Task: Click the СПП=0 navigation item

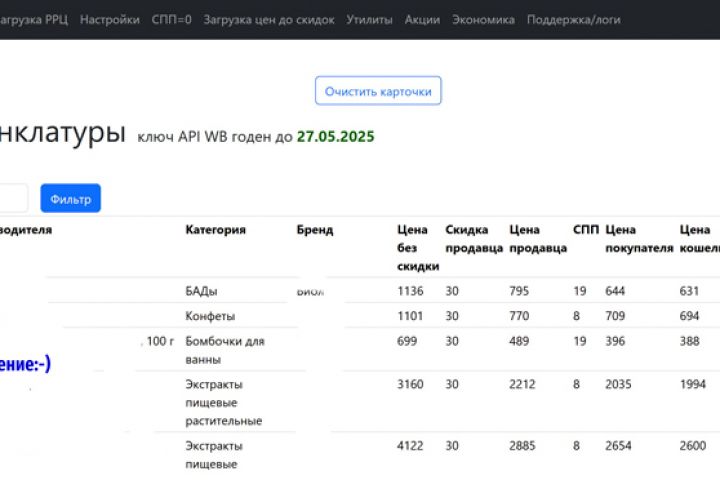Action: [171, 19]
